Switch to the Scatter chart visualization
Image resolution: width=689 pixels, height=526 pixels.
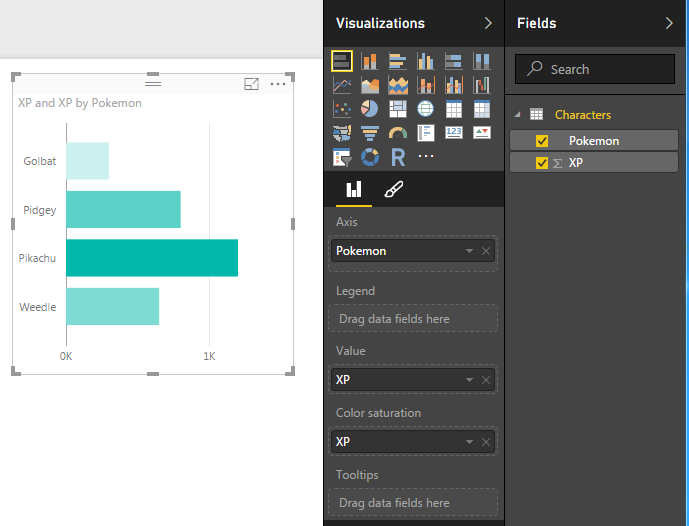pos(342,109)
